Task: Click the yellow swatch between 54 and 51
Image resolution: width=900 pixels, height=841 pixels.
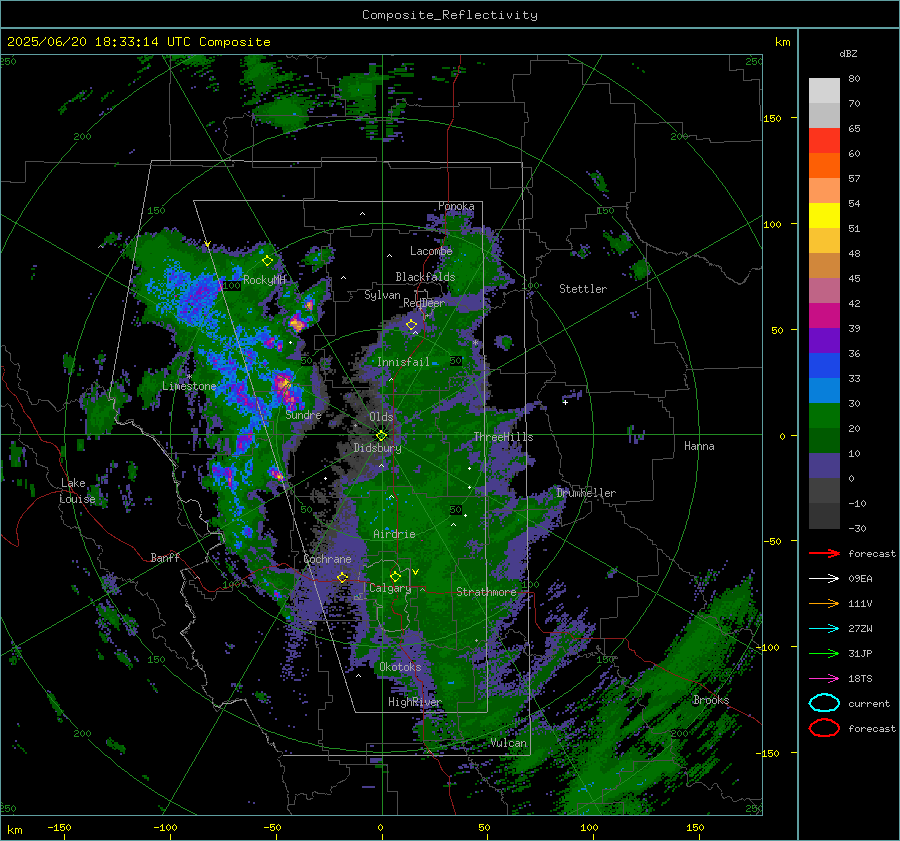Action: 824,215
